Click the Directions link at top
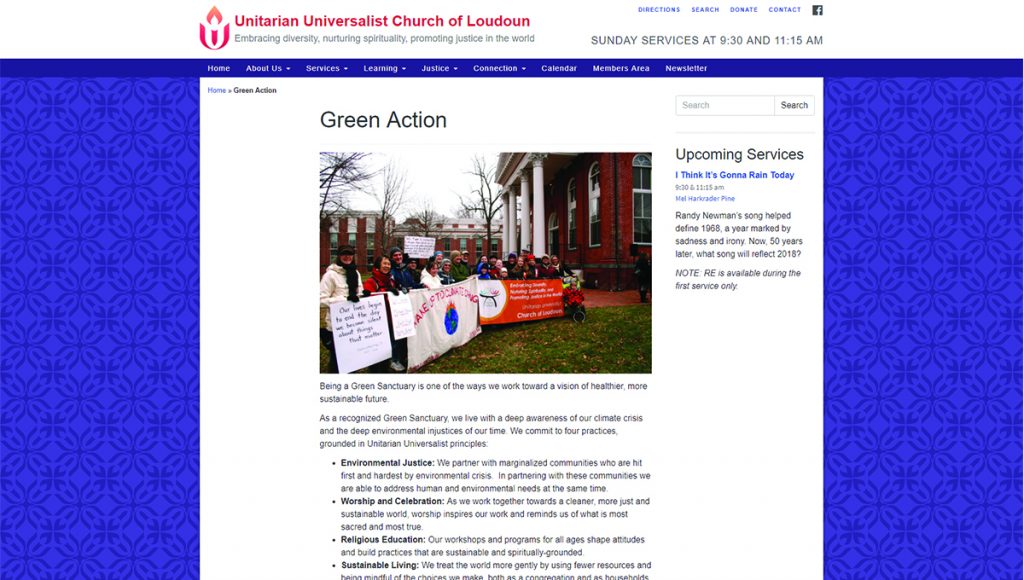 [x=659, y=10]
